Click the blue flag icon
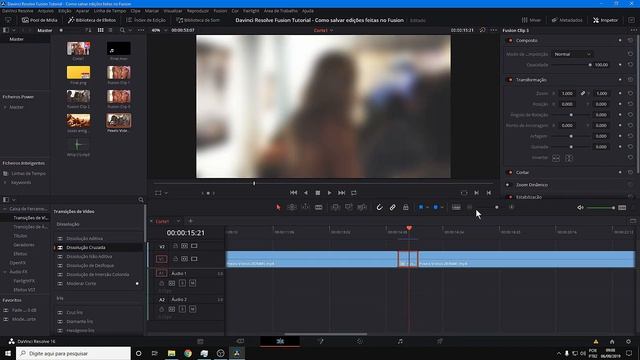Image resolution: width=640 pixels, height=360 pixels. click(421, 207)
